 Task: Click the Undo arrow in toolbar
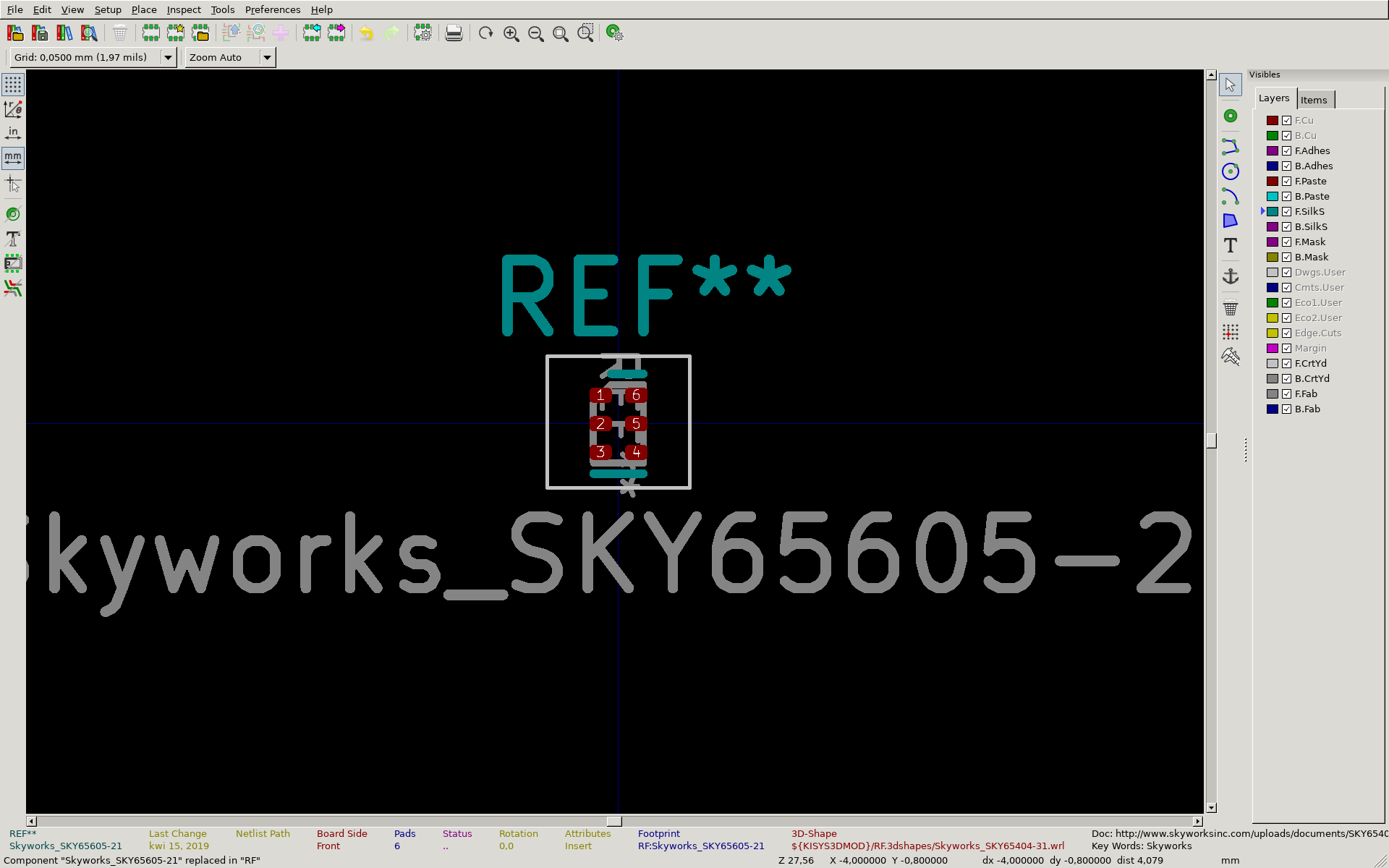[367, 33]
